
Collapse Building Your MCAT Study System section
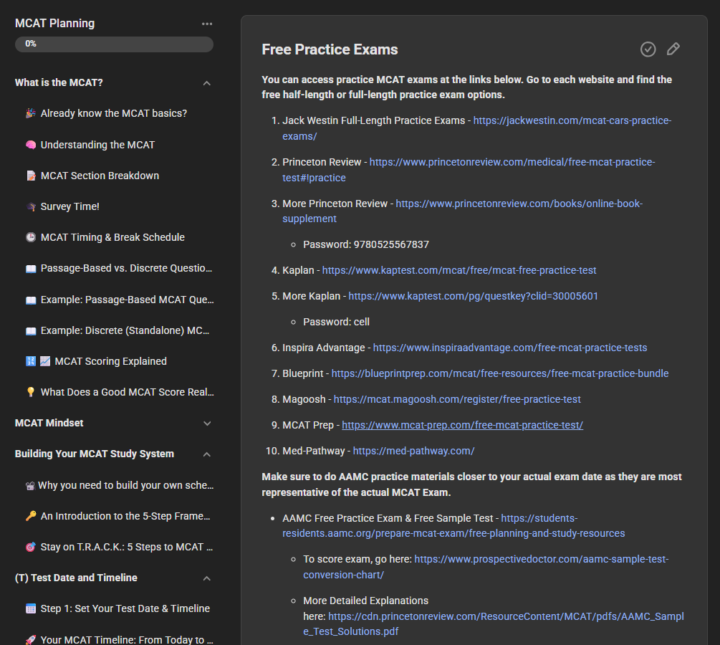pyautogui.click(x=207, y=454)
